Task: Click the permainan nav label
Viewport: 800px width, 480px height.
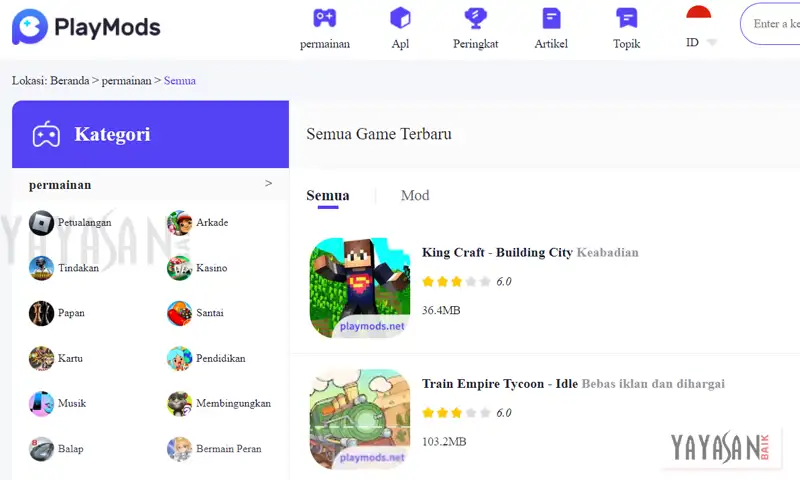Action: (x=325, y=44)
